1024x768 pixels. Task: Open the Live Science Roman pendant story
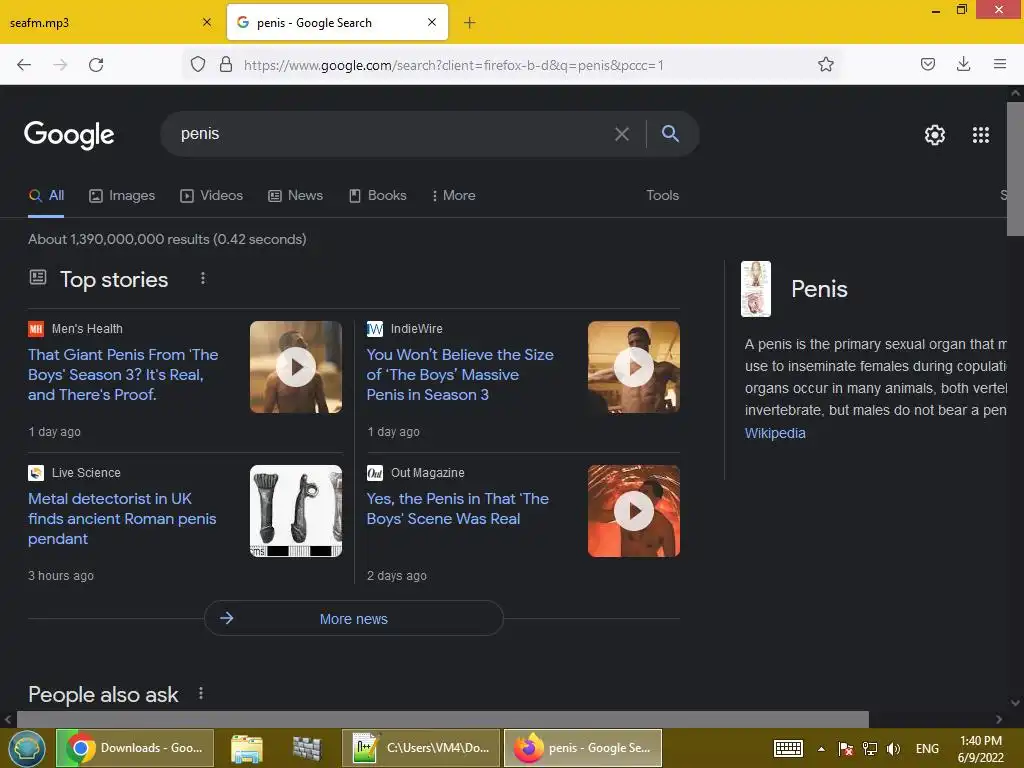[x=122, y=519]
